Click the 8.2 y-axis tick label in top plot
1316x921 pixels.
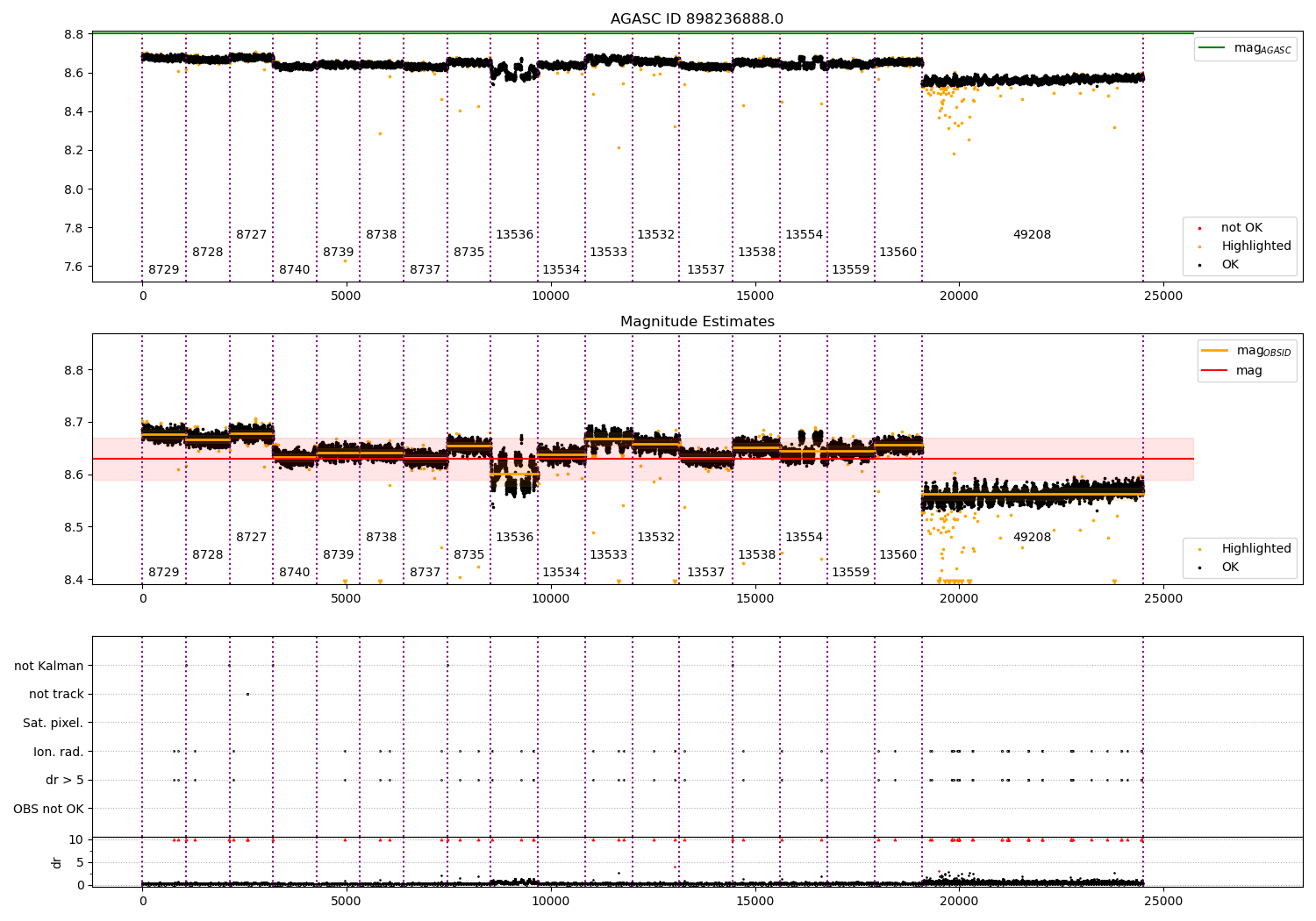tap(75, 151)
